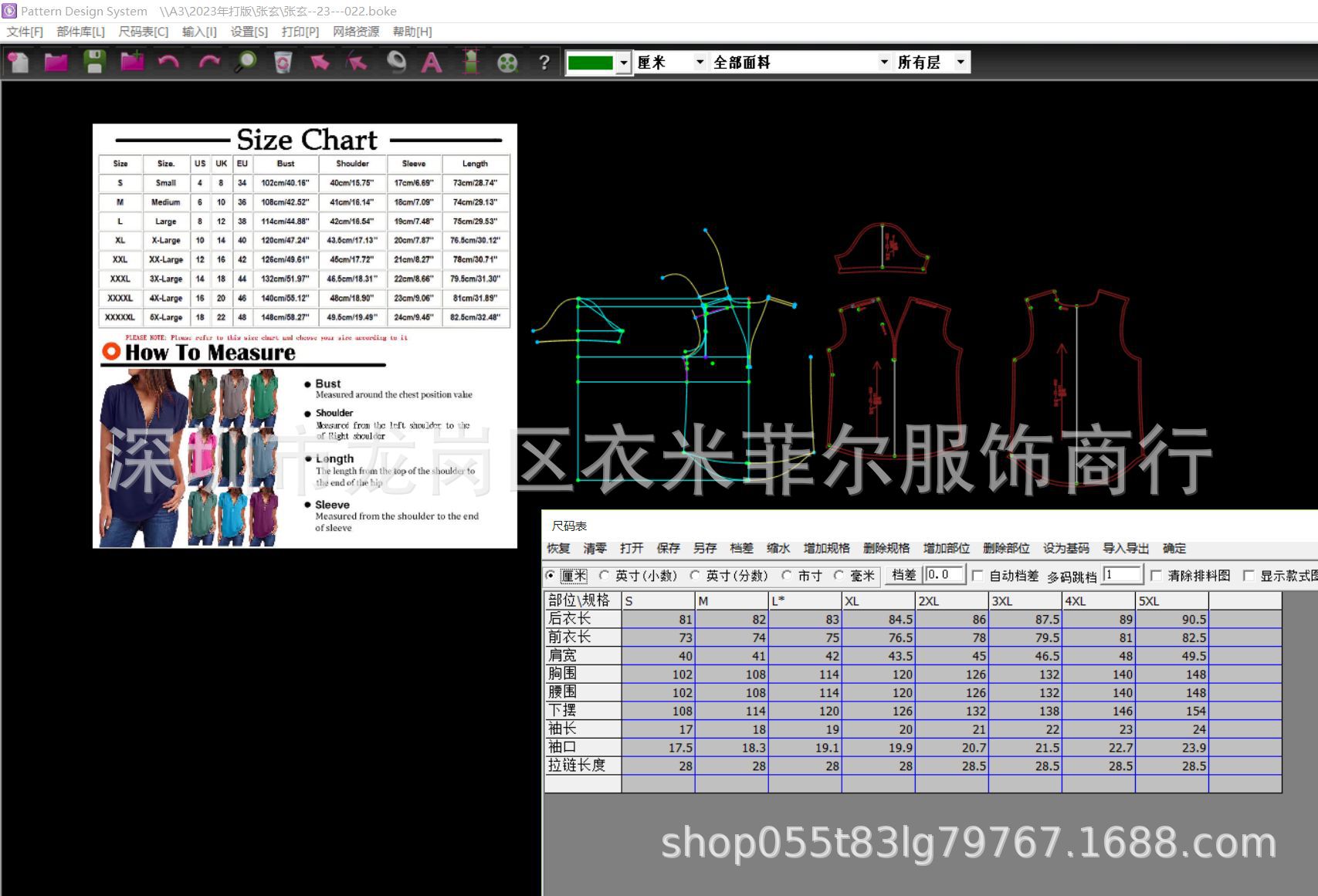The width and height of the screenshot is (1318, 896).
Task: Undo the last action
Action: pos(169,62)
